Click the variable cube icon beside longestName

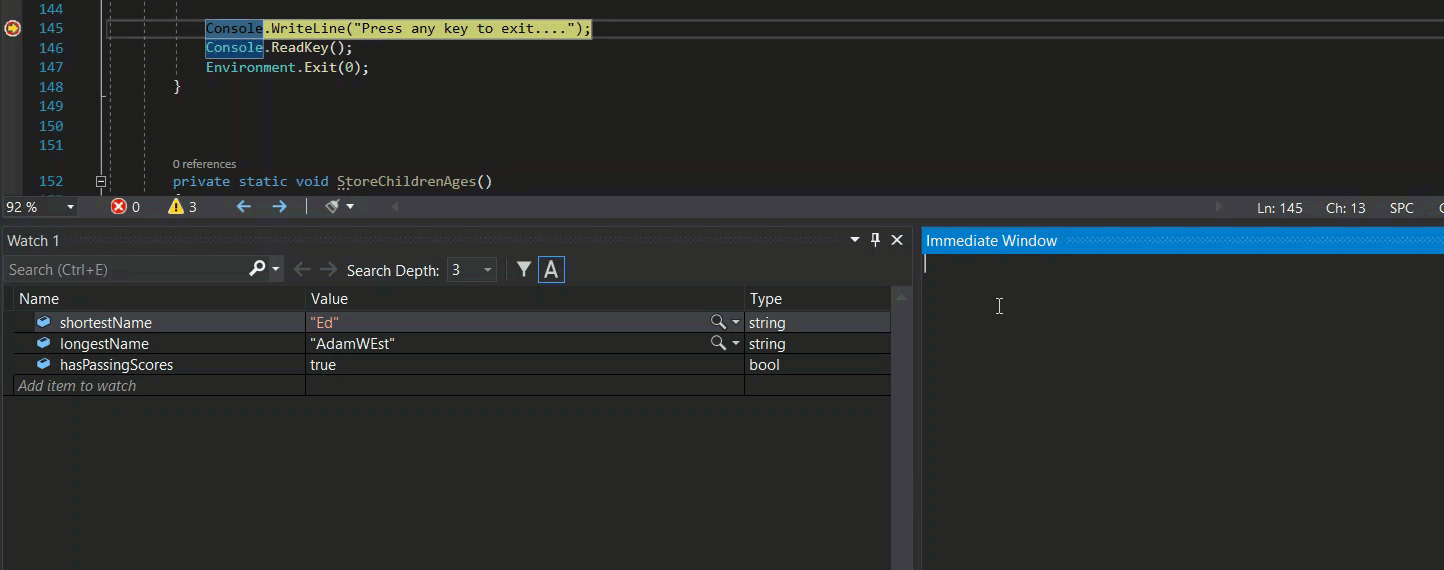(x=43, y=343)
